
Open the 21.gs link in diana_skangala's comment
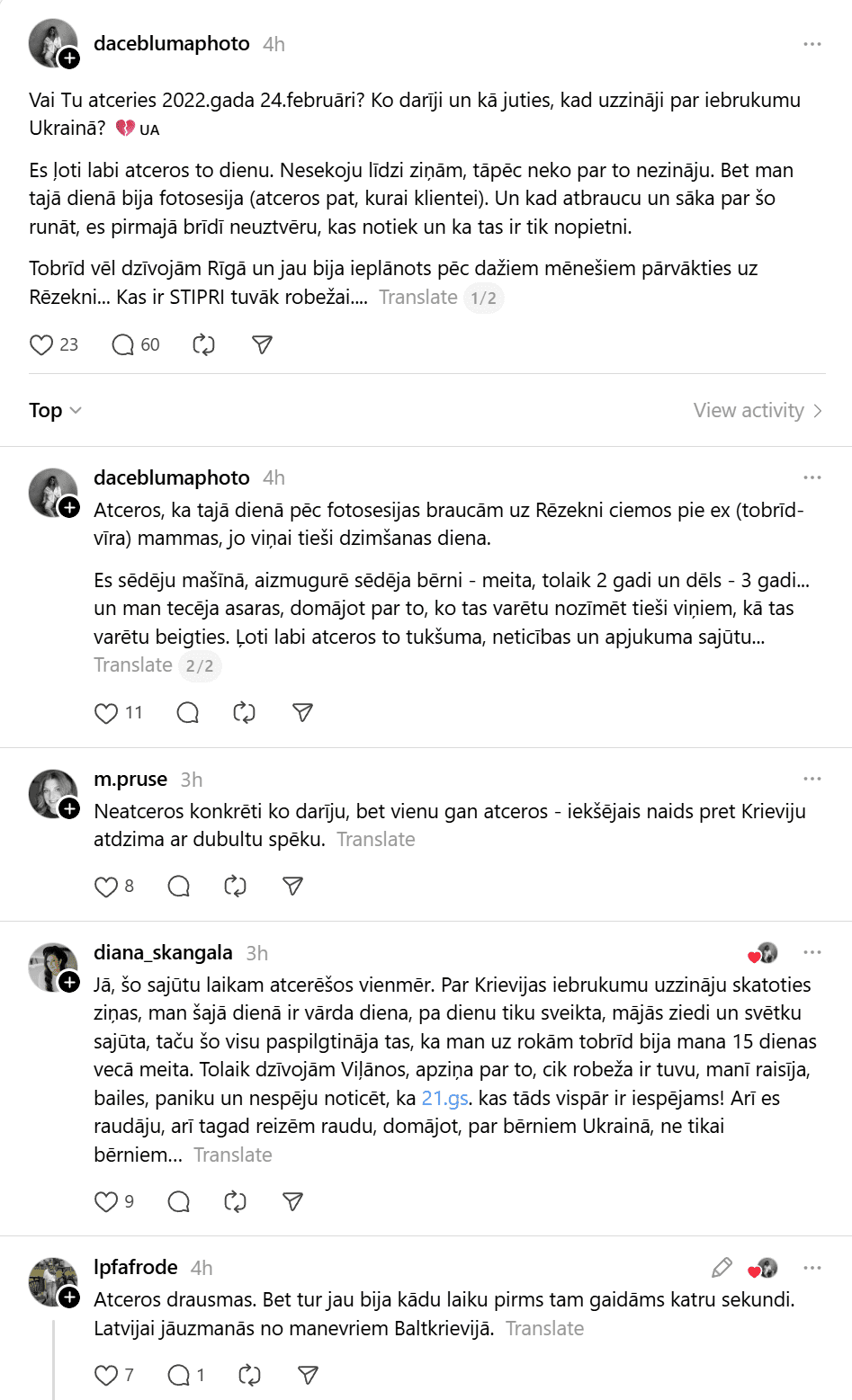click(444, 1099)
